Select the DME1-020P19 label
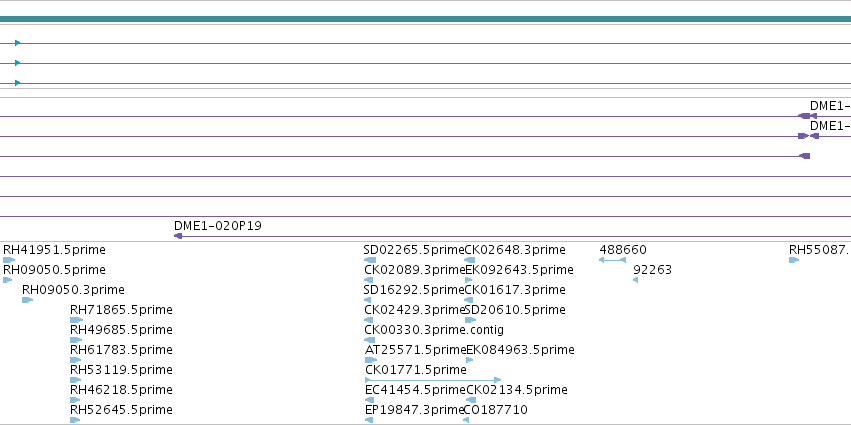Viewport: 851px width, 425px height. pos(218,226)
